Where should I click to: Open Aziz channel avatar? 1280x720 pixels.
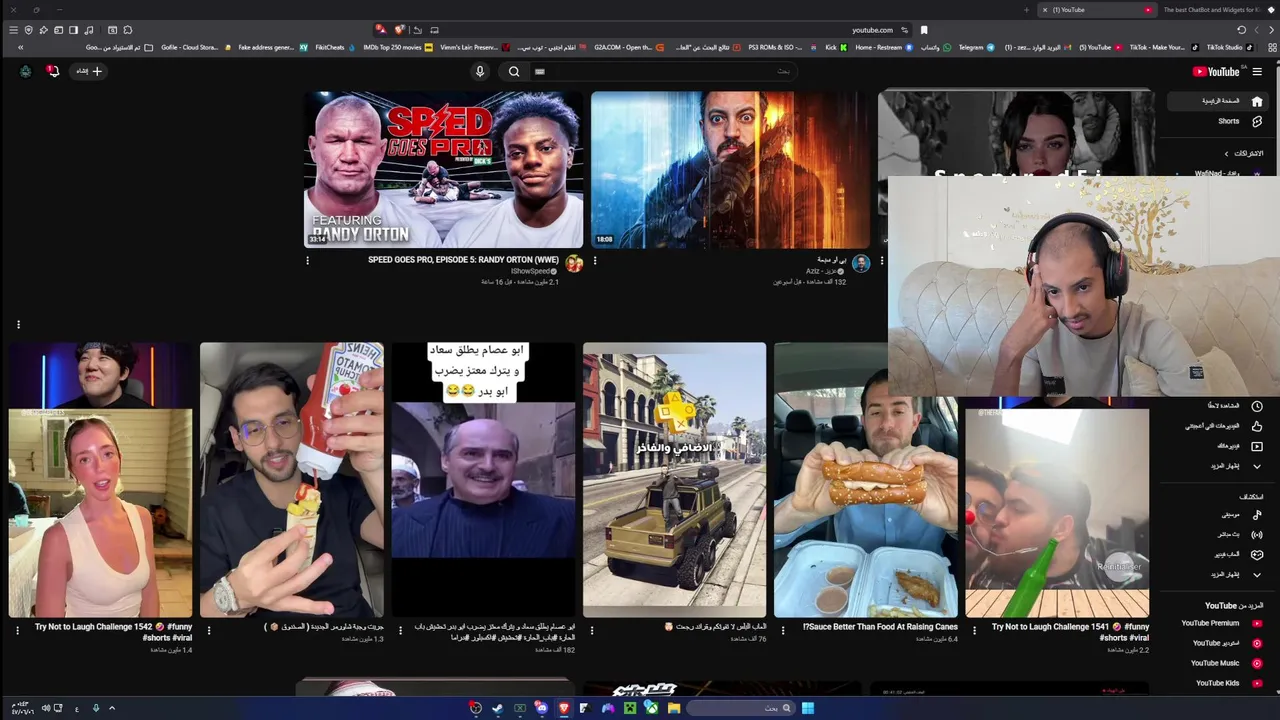[861, 264]
